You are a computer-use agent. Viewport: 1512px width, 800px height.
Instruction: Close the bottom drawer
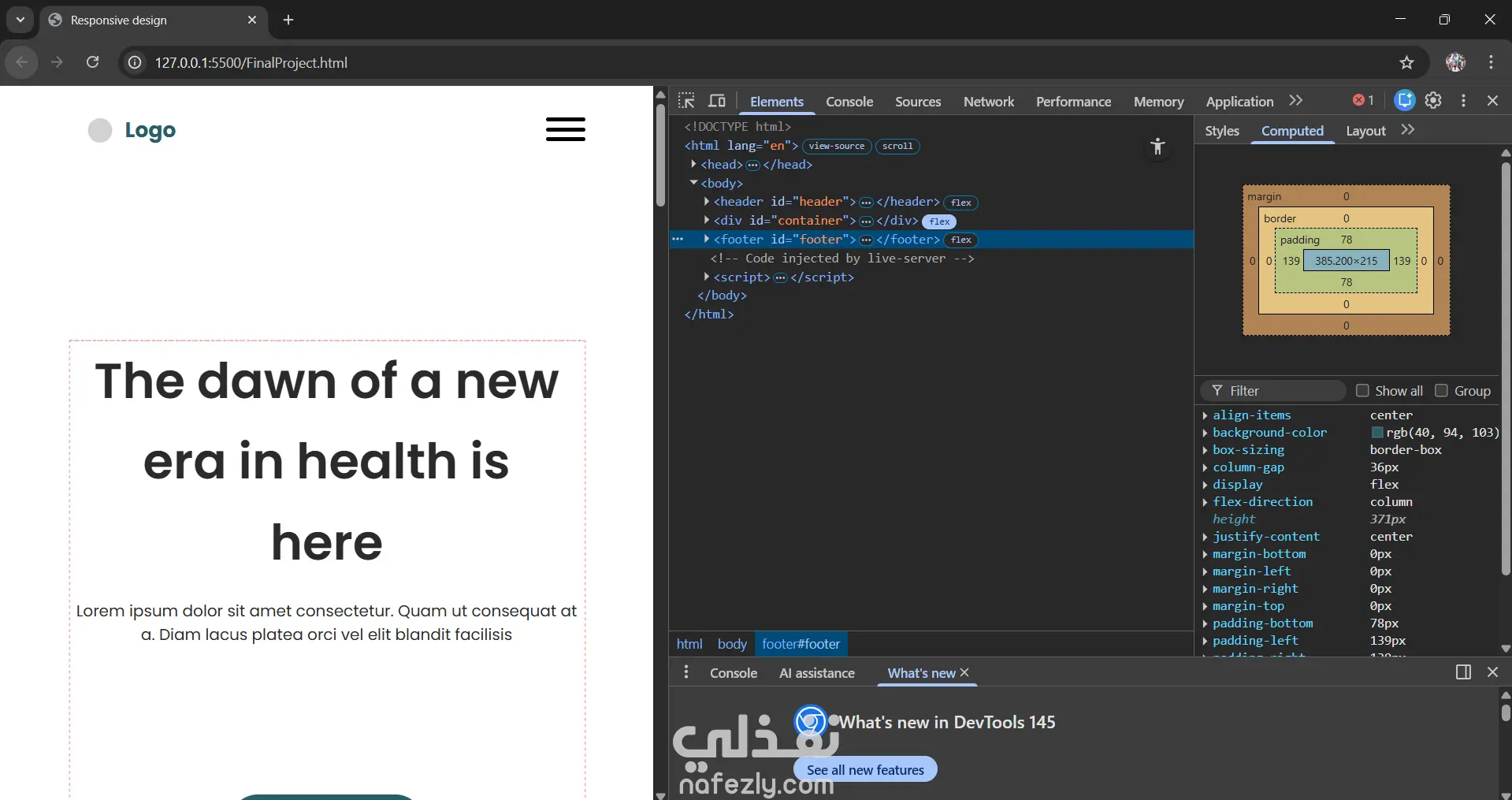click(x=1492, y=672)
